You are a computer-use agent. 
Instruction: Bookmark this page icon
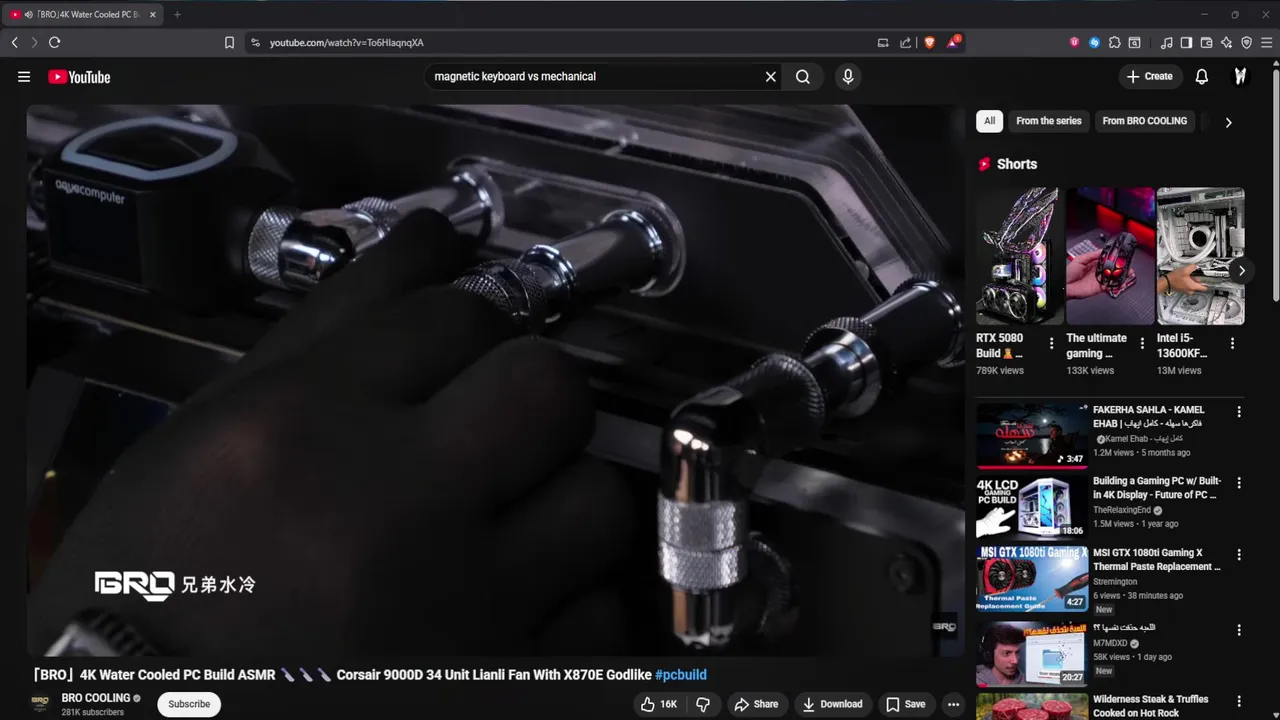click(x=229, y=43)
